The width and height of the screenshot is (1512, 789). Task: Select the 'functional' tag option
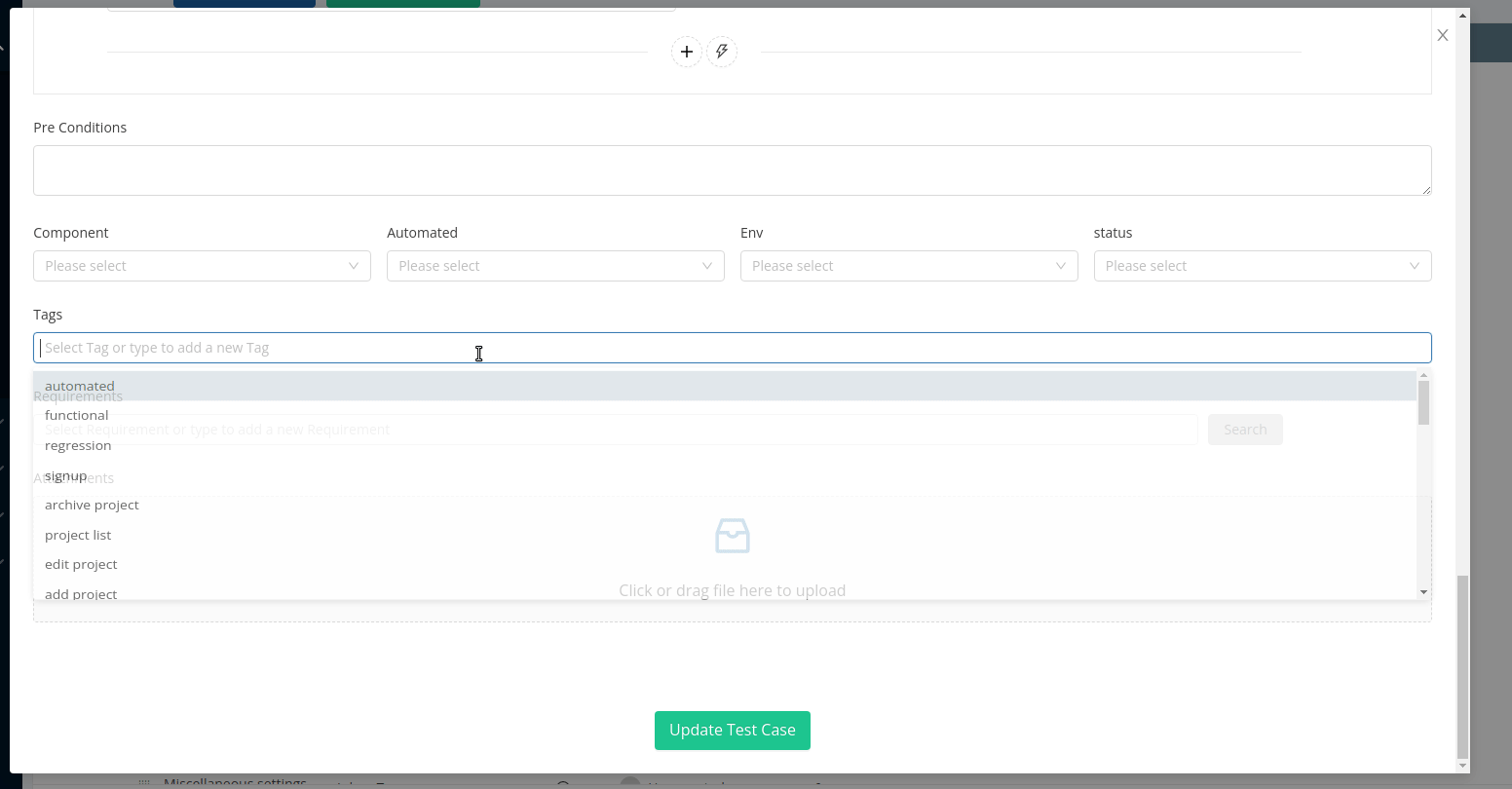click(x=725, y=415)
